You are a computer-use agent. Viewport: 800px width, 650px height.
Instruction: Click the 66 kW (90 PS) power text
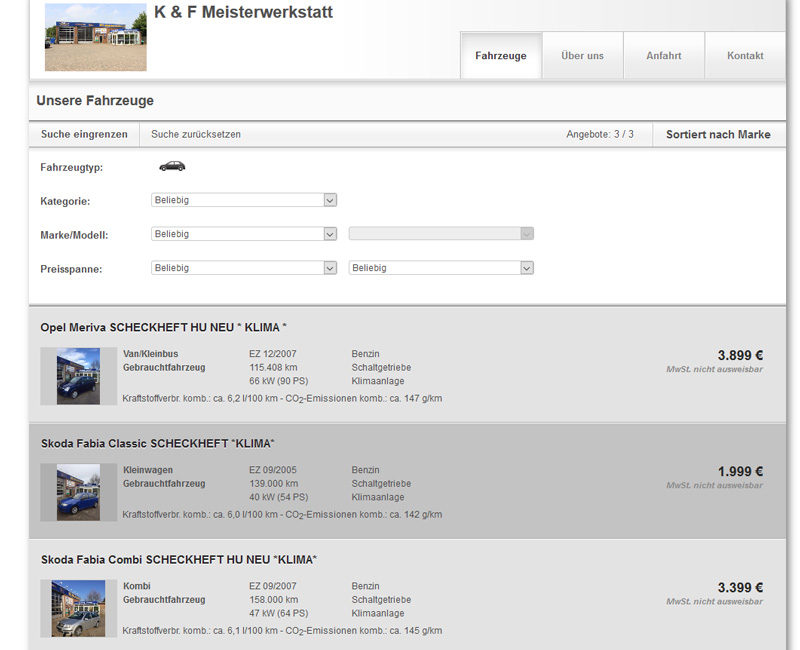279,381
